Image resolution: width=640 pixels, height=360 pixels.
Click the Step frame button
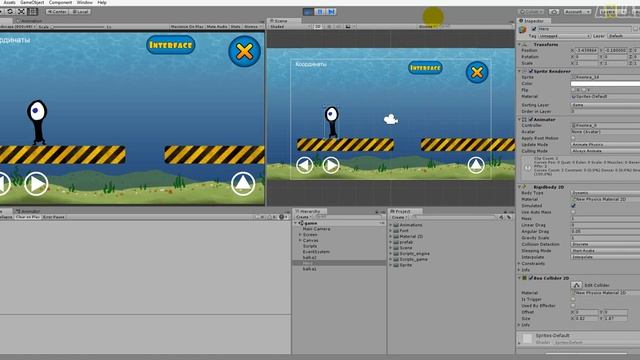point(331,12)
